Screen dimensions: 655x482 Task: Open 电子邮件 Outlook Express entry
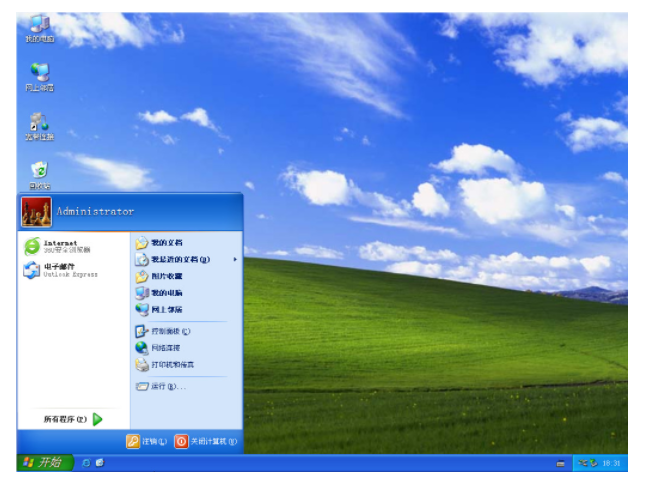click(61, 270)
